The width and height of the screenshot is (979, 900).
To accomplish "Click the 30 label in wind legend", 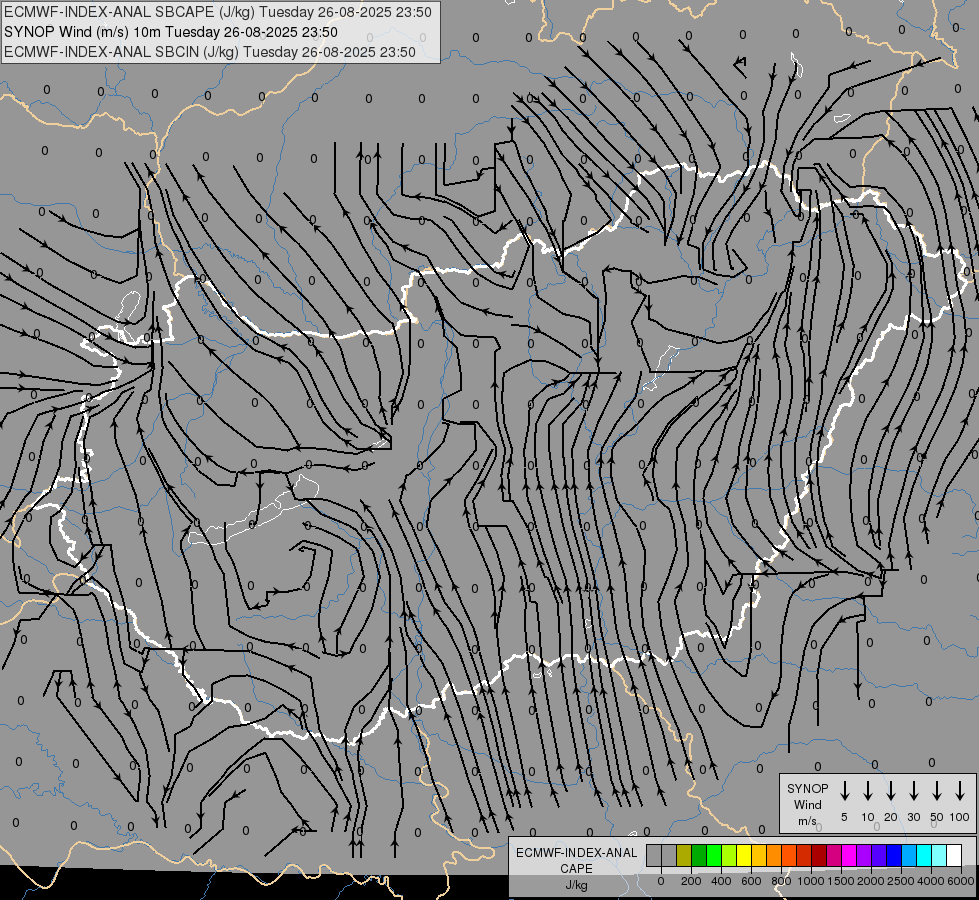I will point(913,817).
